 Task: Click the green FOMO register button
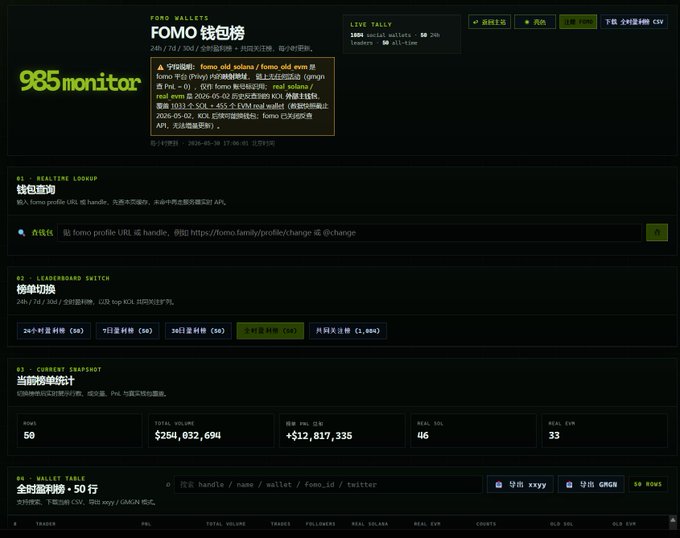coord(578,22)
